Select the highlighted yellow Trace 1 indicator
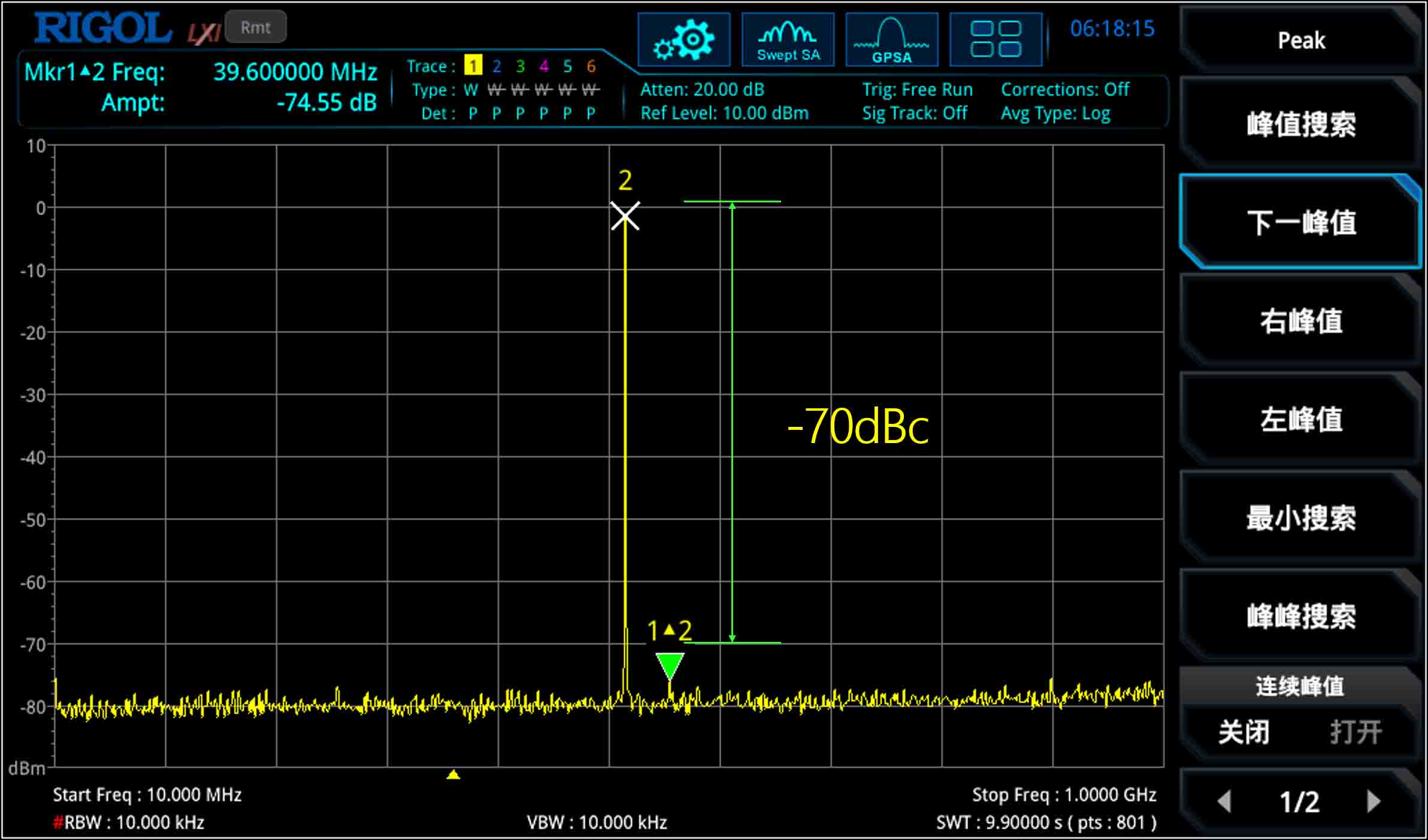 coord(473,66)
